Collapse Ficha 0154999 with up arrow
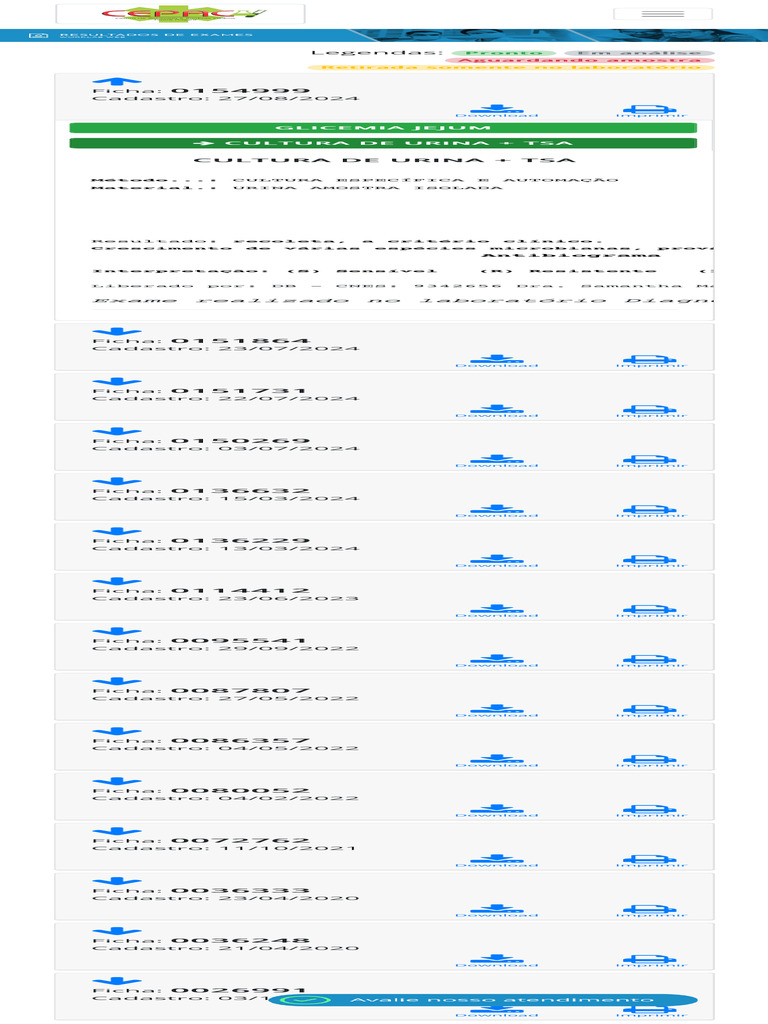Viewport: 768px width, 1024px height. pyautogui.click(x=116, y=82)
